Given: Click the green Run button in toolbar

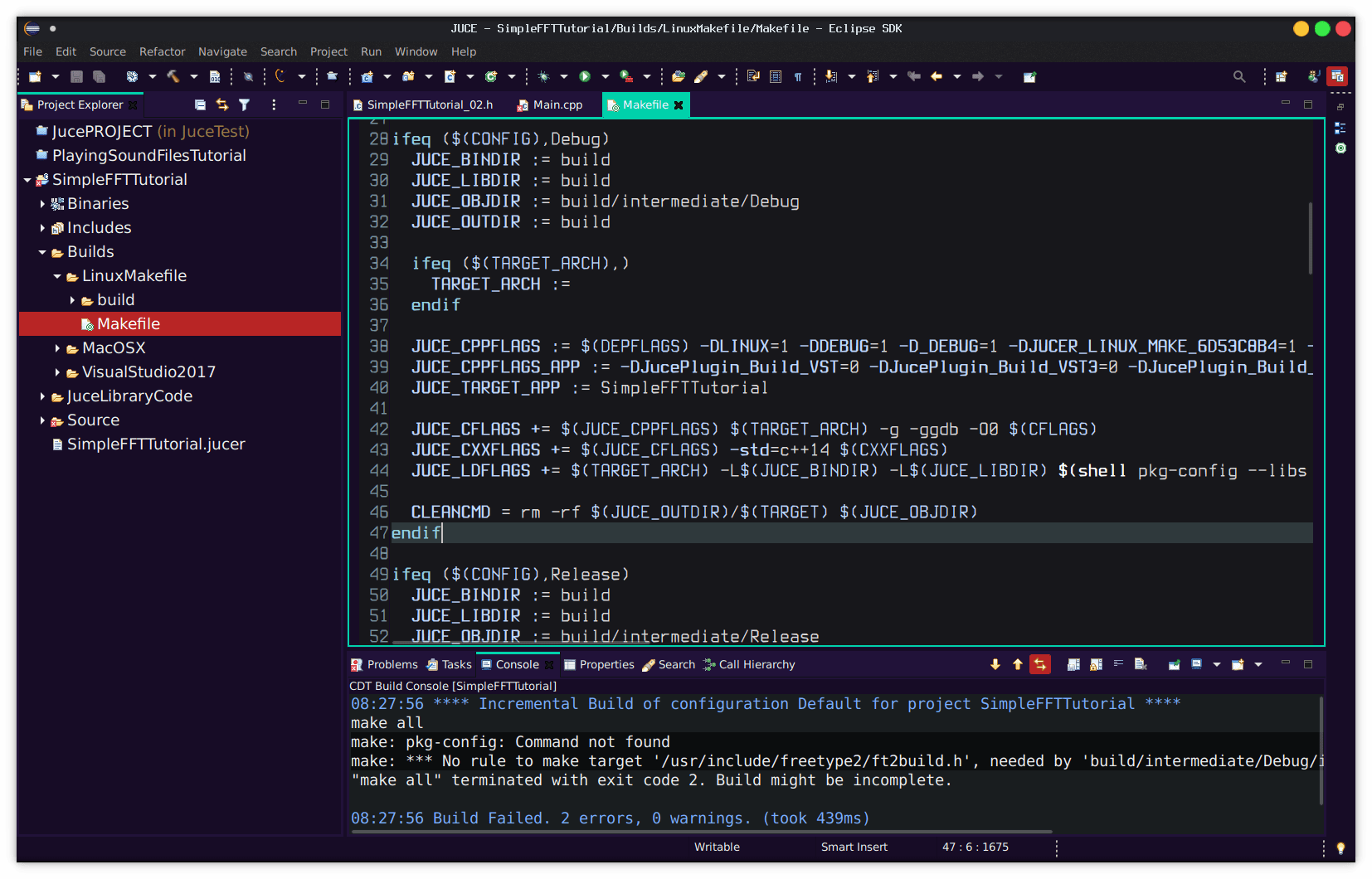Looking at the screenshot, I should [585, 76].
